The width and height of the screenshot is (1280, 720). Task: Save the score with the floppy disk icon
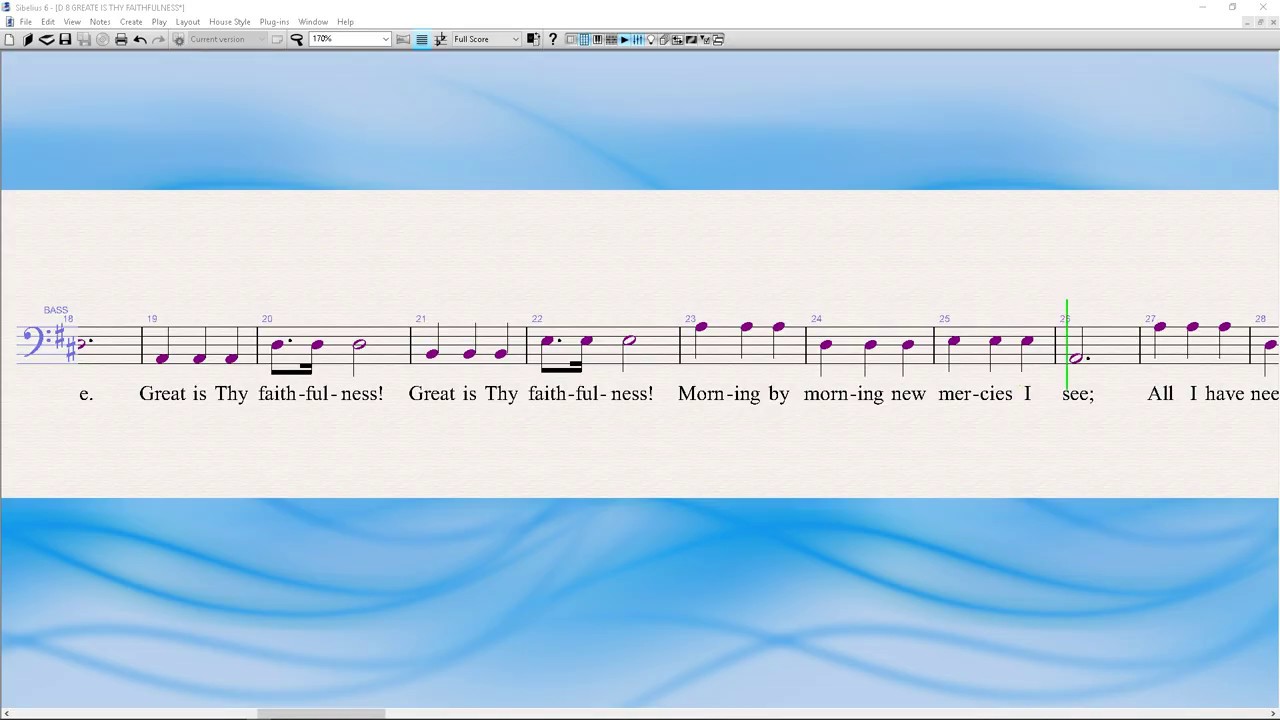click(x=65, y=39)
